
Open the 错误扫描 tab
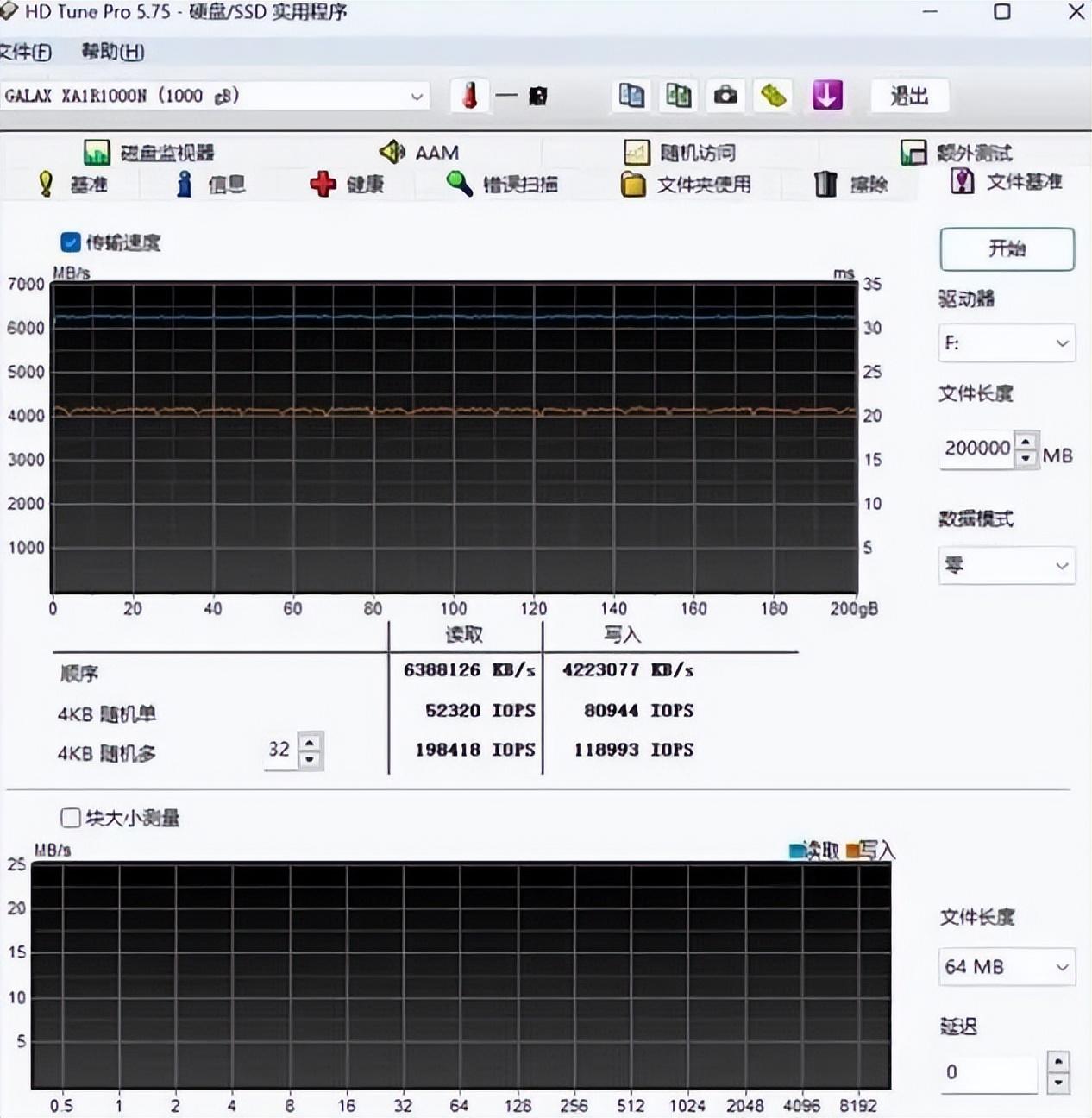(502, 184)
